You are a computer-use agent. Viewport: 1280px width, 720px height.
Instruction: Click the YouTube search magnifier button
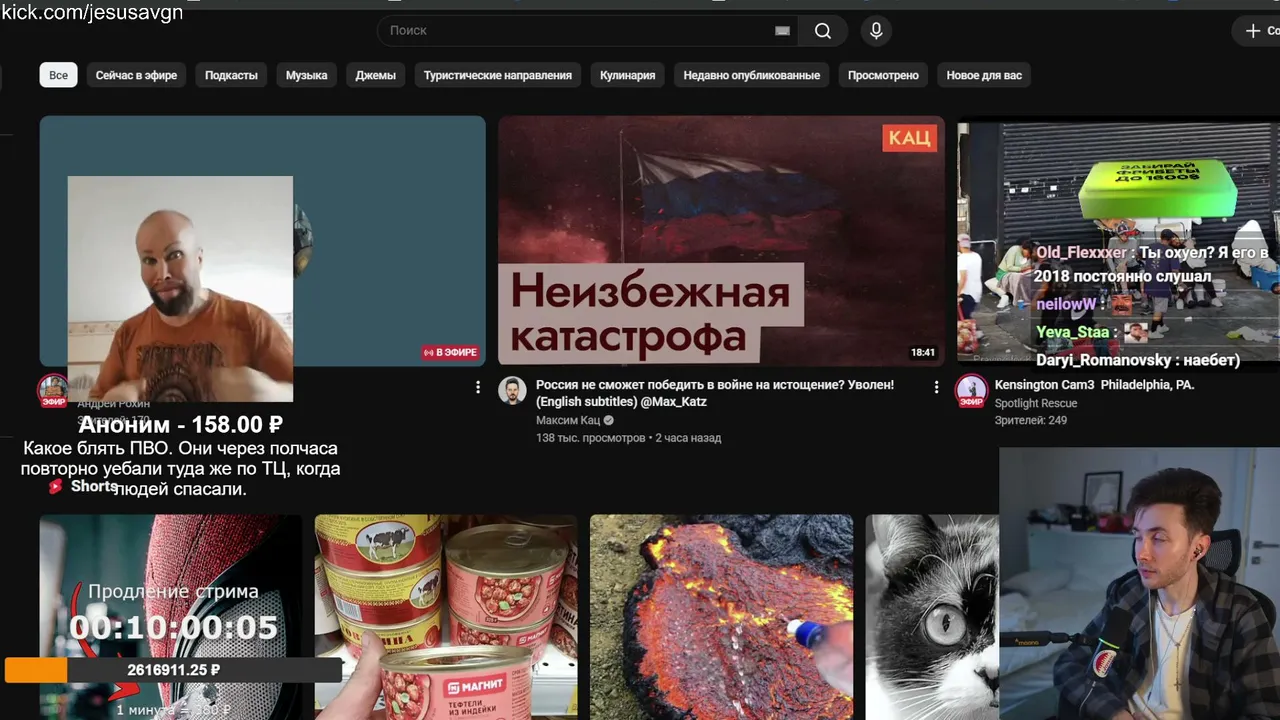click(x=823, y=31)
